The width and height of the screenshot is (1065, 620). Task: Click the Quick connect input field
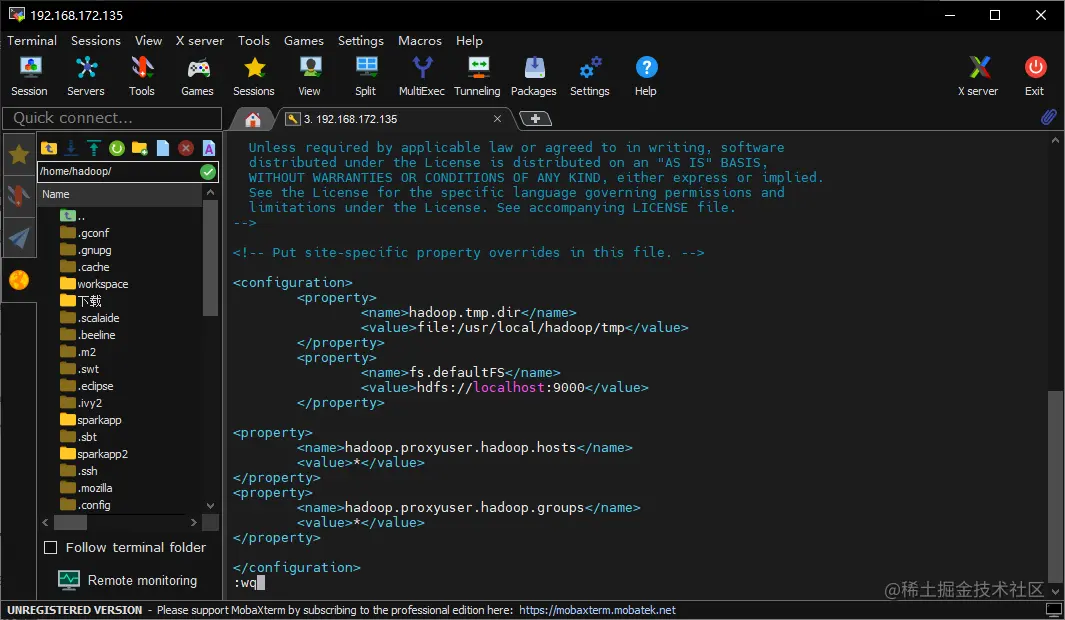(x=112, y=118)
